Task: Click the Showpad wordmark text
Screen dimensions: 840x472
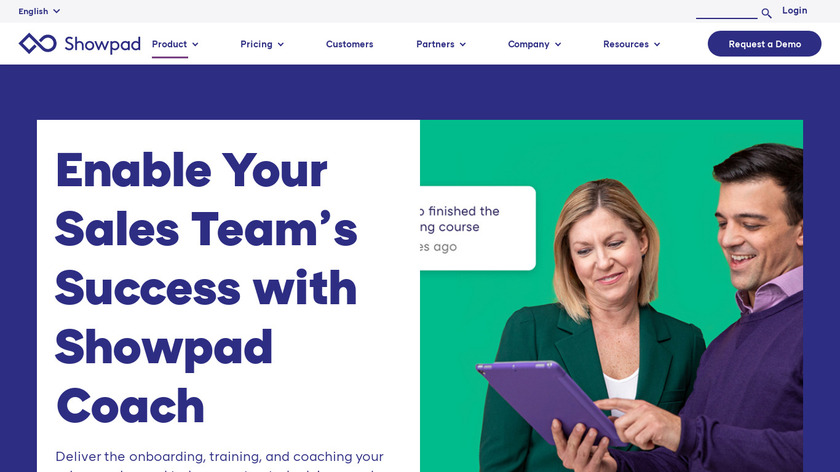Action: coord(102,44)
